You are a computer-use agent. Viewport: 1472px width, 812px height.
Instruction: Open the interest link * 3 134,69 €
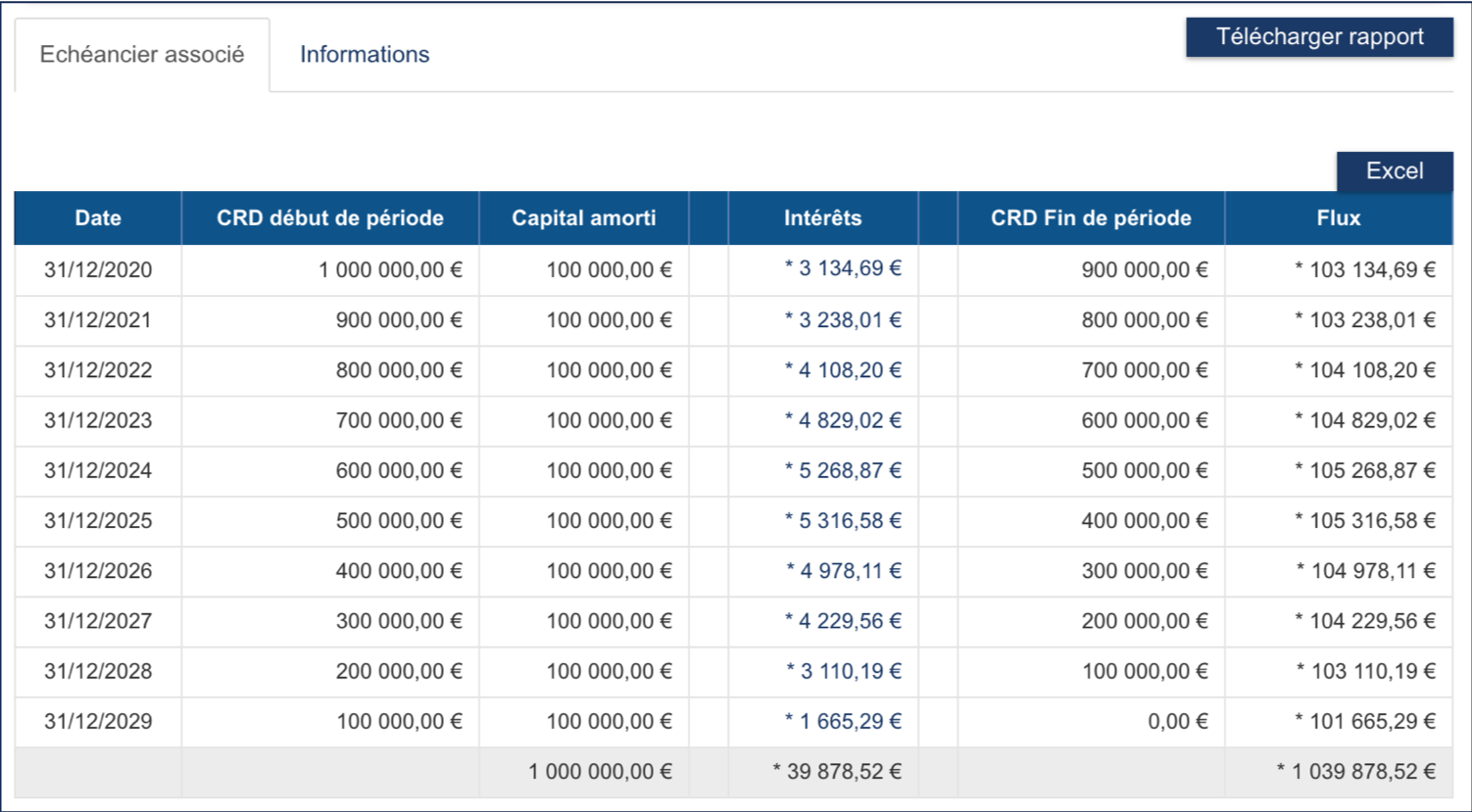click(843, 268)
